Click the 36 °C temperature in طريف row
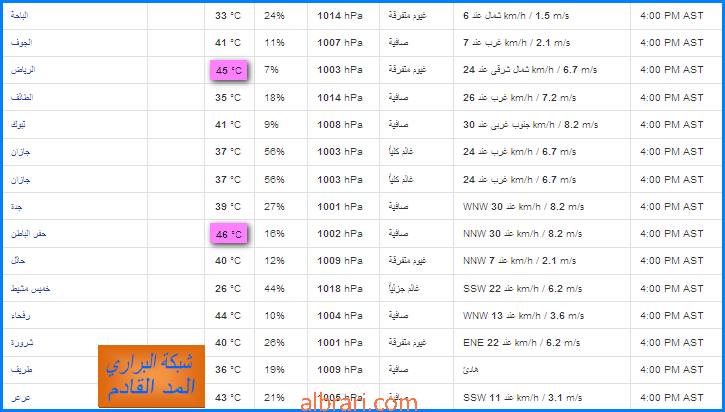This screenshot has width=725, height=412. click(x=228, y=370)
